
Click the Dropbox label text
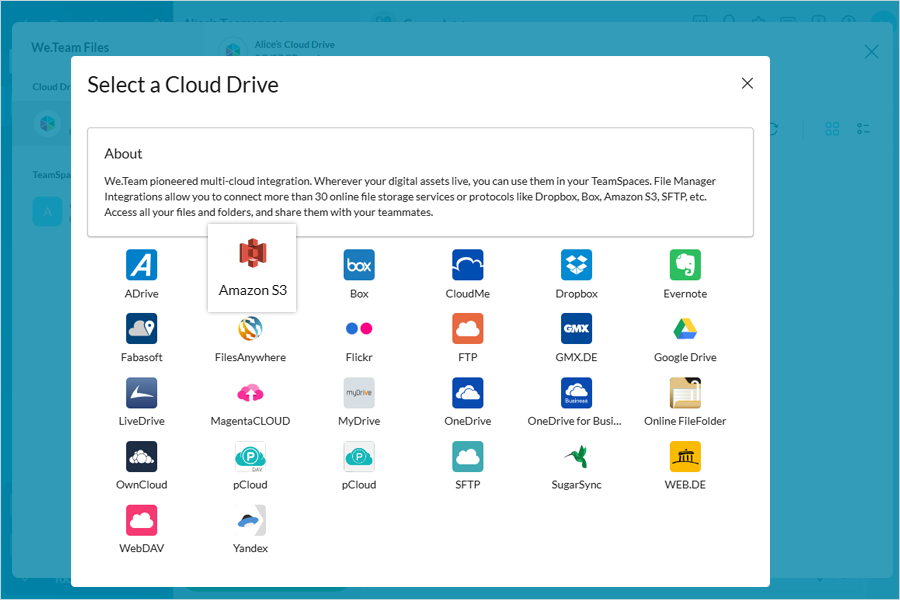[x=576, y=293]
